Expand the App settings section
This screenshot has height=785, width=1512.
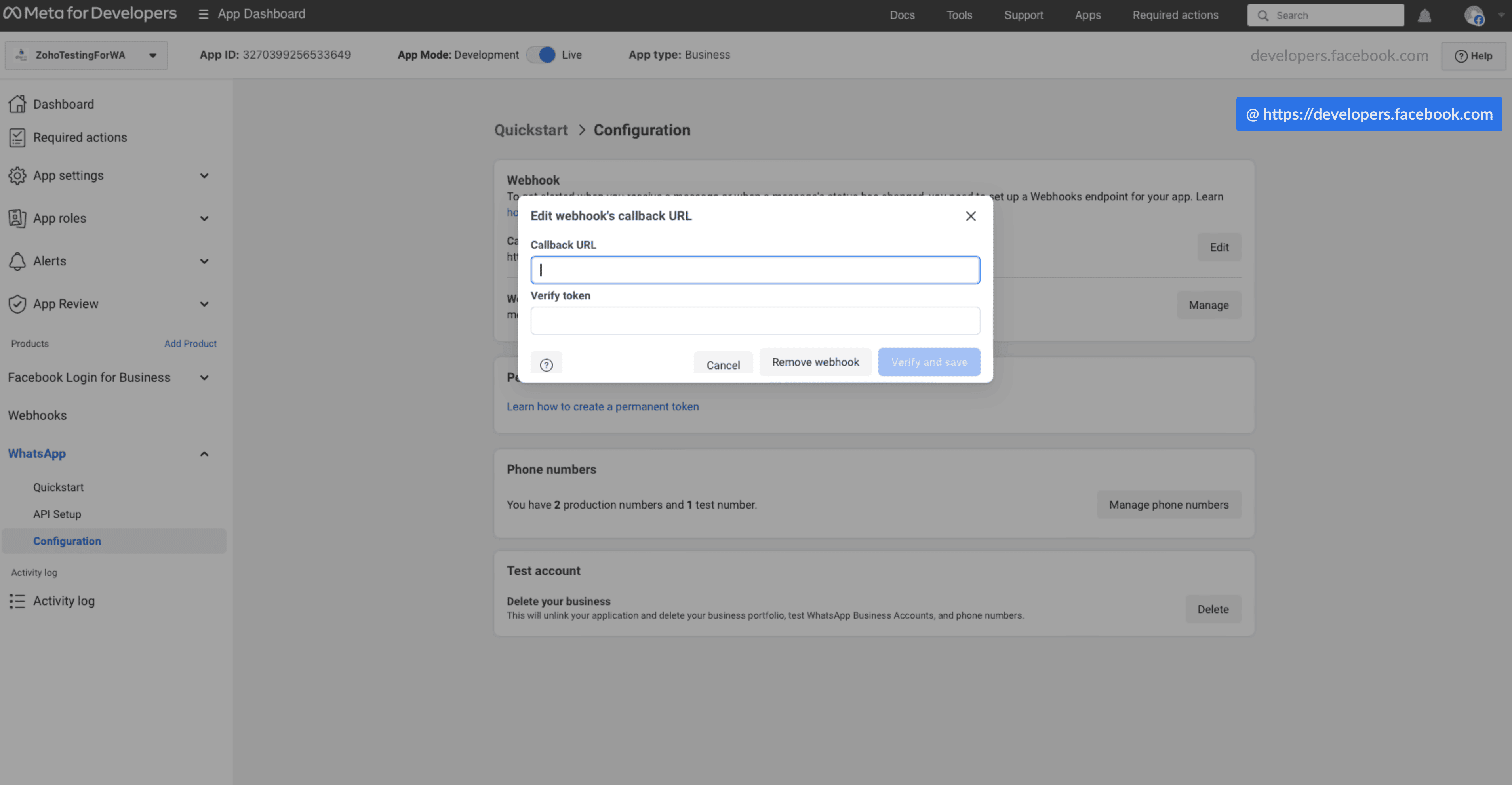pyautogui.click(x=204, y=175)
